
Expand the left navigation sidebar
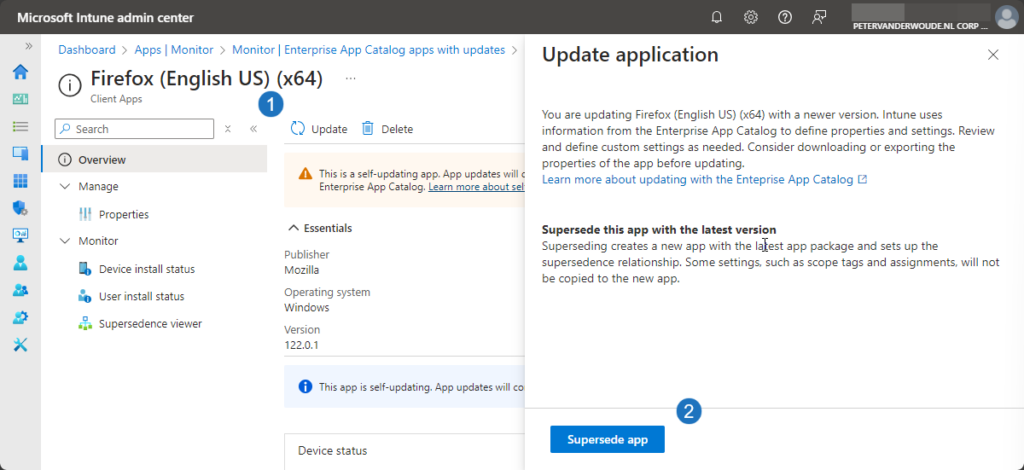point(28,46)
